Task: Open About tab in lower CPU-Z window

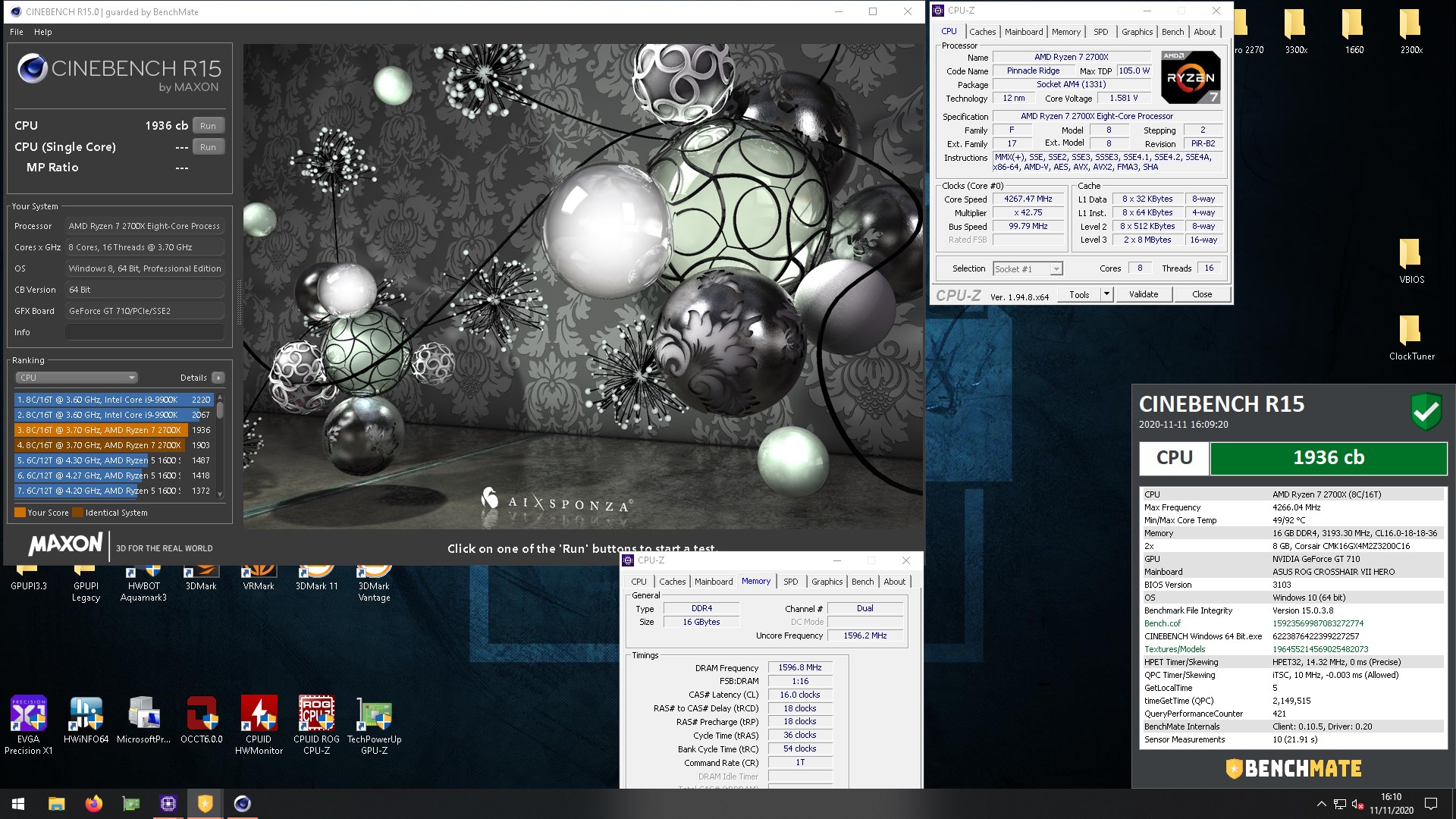Action: 894,582
